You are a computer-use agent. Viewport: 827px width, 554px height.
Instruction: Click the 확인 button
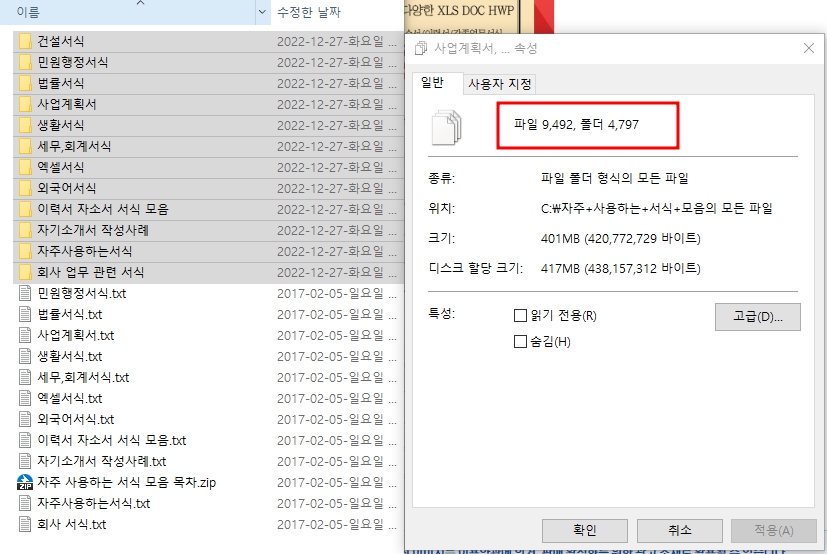[584, 530]
